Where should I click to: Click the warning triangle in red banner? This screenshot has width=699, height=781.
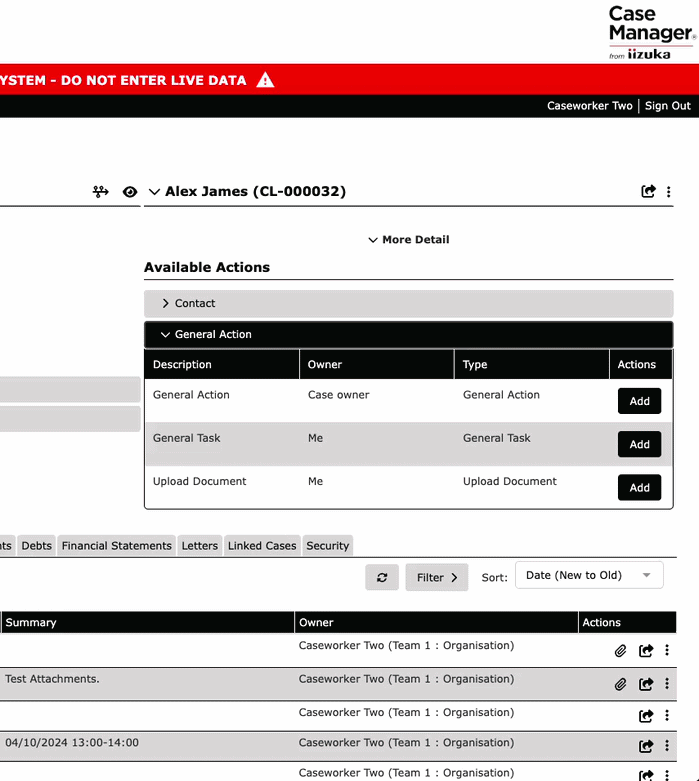coord(265,80)
